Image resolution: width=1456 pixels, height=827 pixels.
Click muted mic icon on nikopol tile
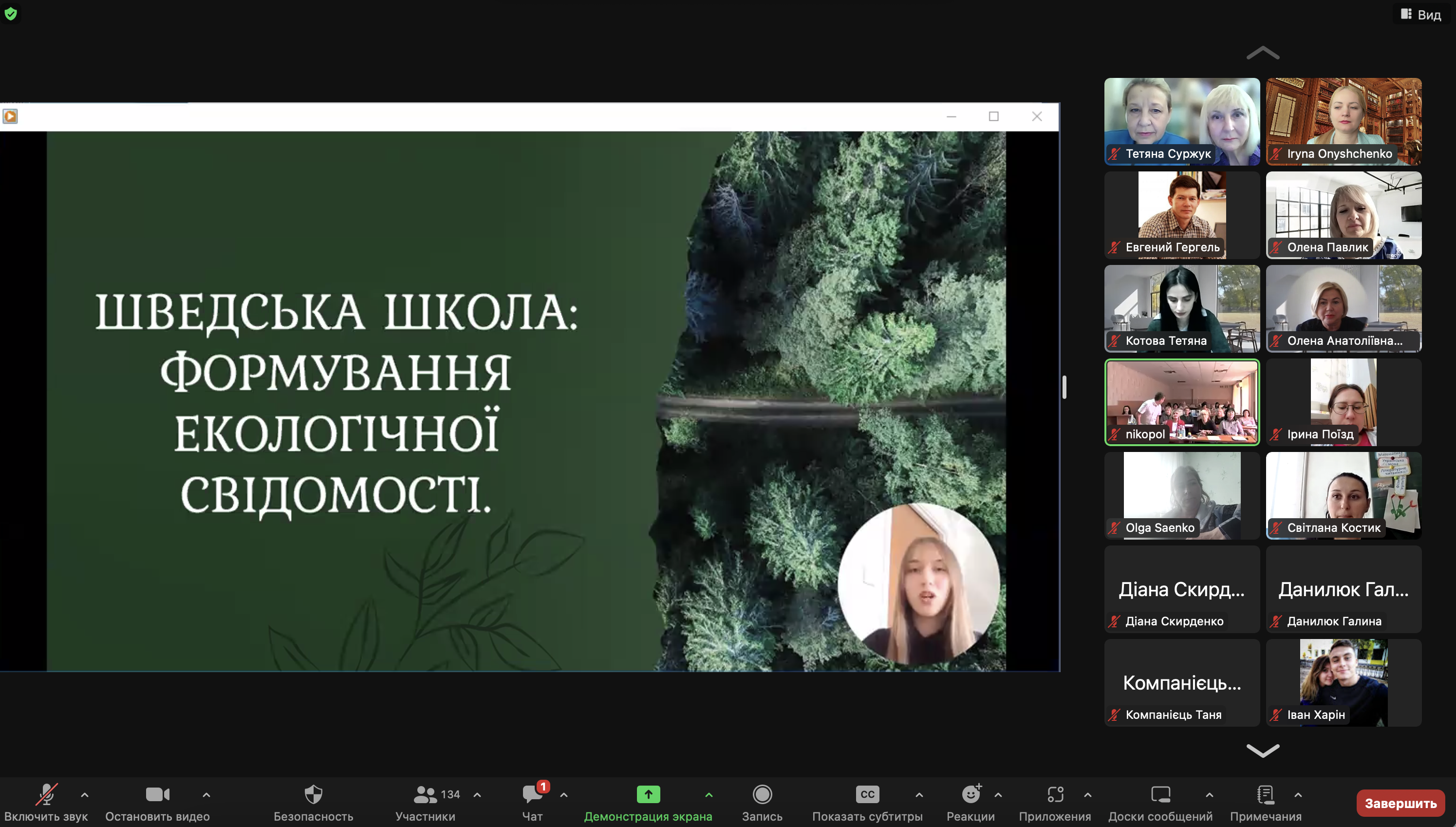[1115, 434]
